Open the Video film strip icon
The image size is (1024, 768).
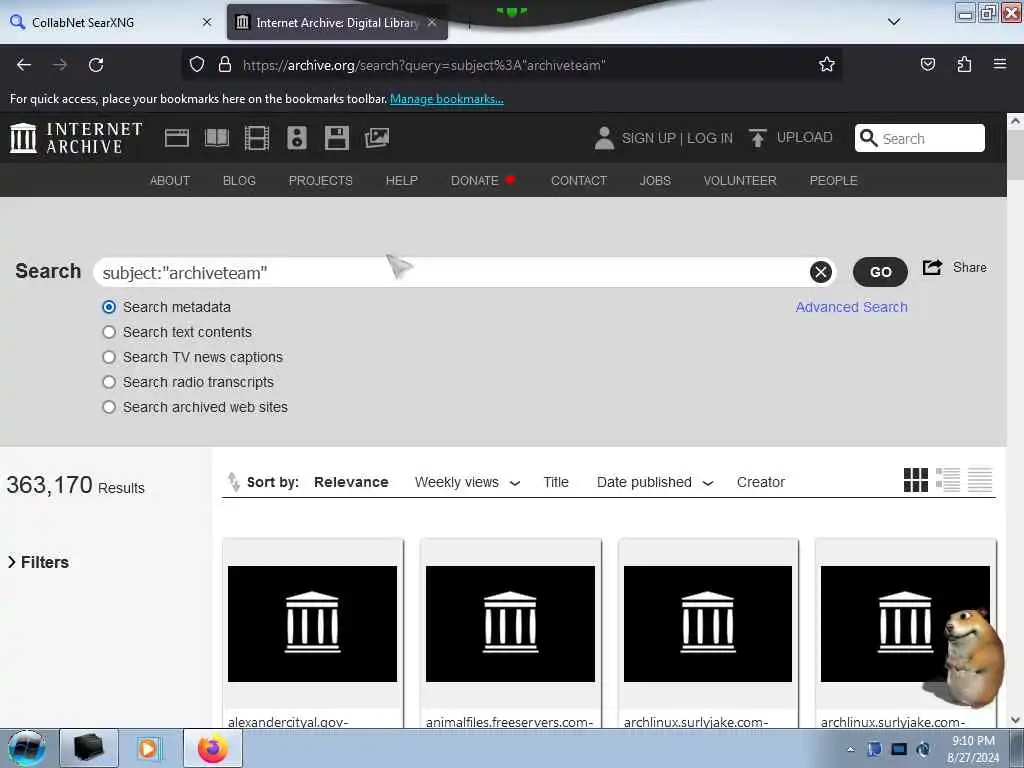coord(257,138)
